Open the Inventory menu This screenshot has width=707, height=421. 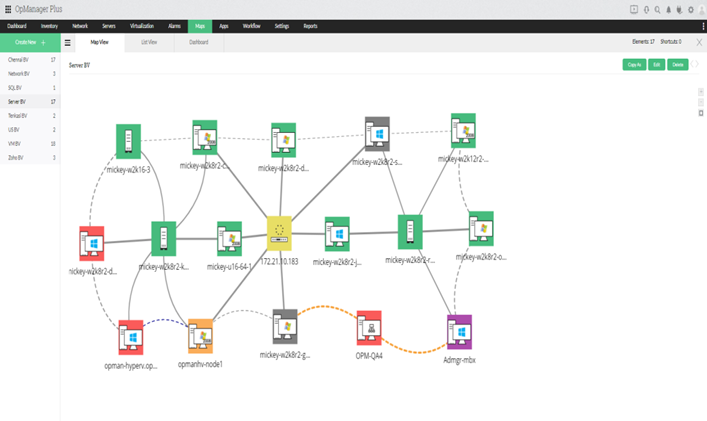[x=49, y=26]
